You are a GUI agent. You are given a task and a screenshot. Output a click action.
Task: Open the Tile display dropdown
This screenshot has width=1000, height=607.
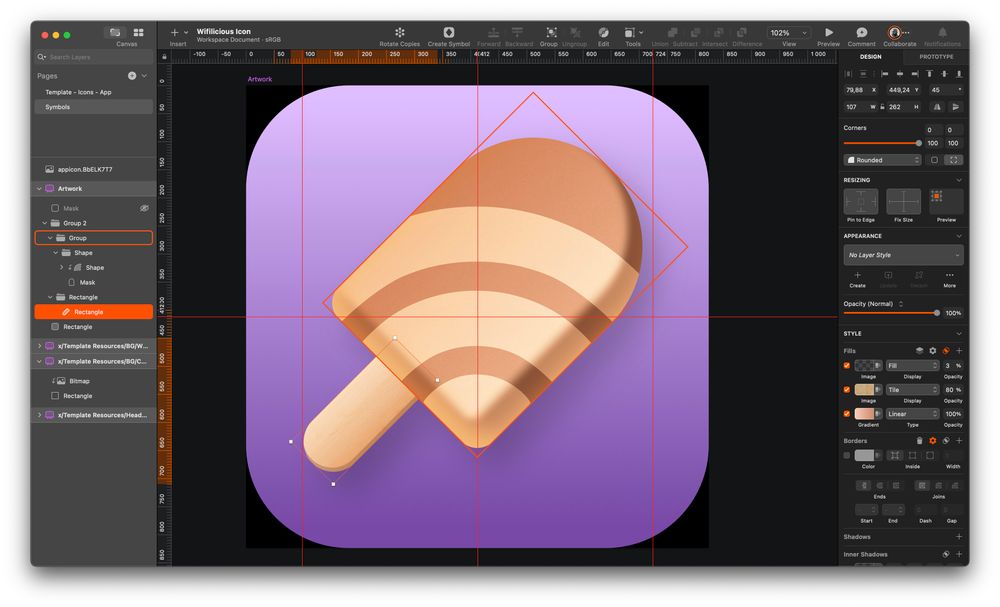point(913,390)
